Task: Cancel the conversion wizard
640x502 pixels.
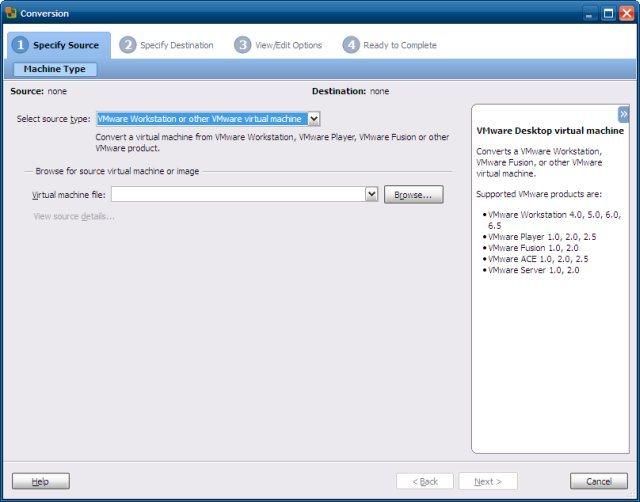Action: click(x=599, y=481)
